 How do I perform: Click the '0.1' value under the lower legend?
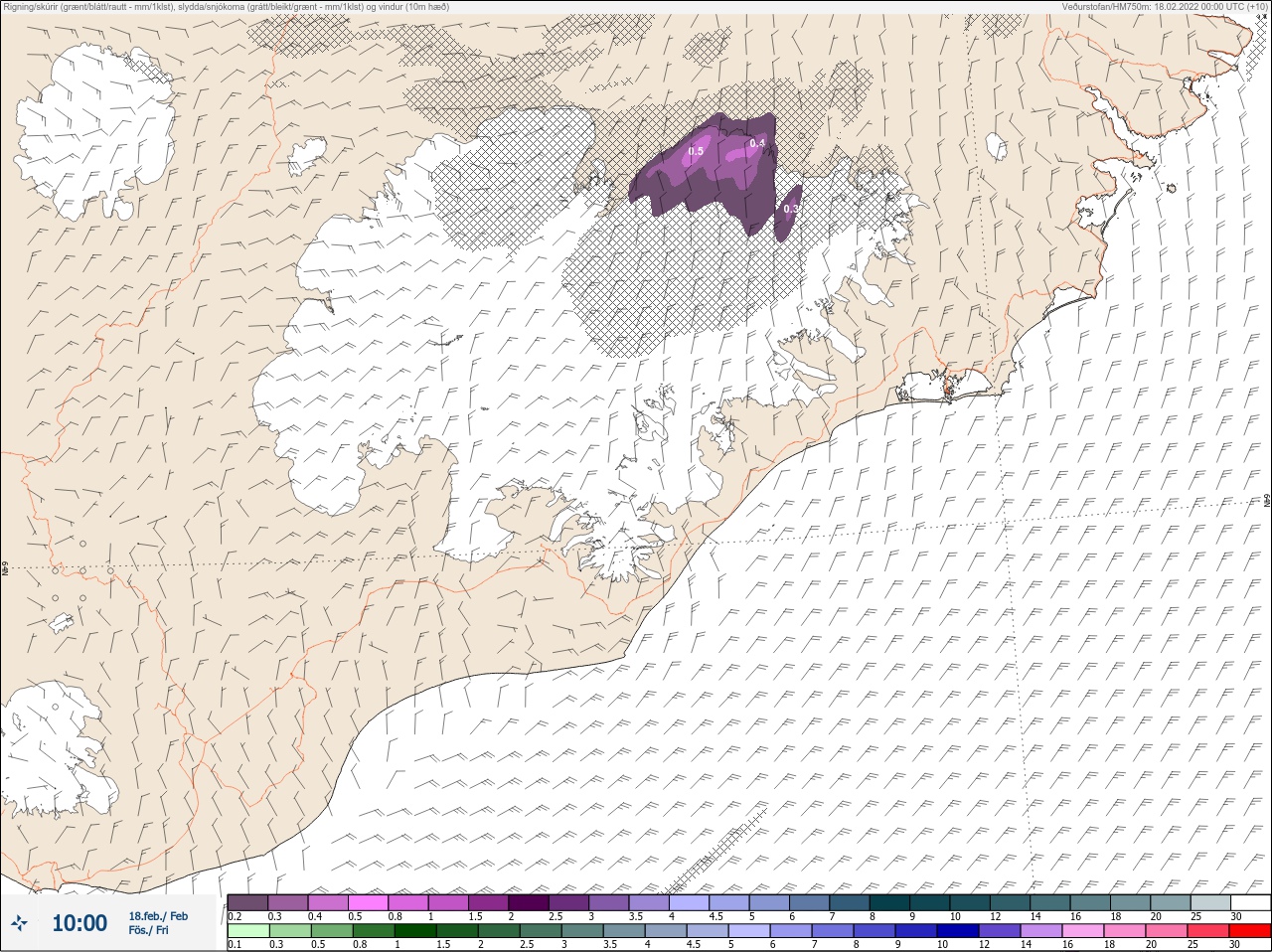tap(236, 944)
